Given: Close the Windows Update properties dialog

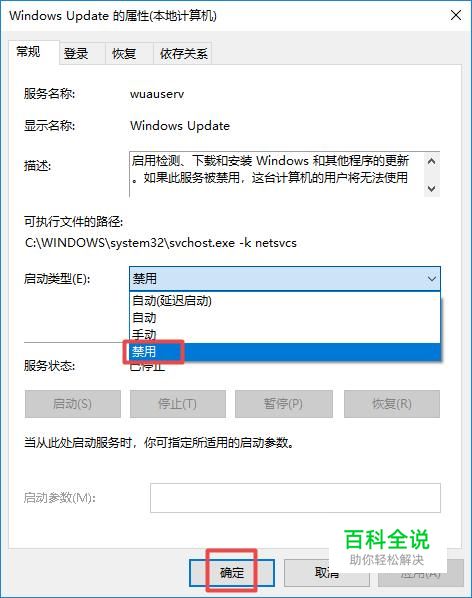Looking at the screenshot, I should [x=456, y=16].
